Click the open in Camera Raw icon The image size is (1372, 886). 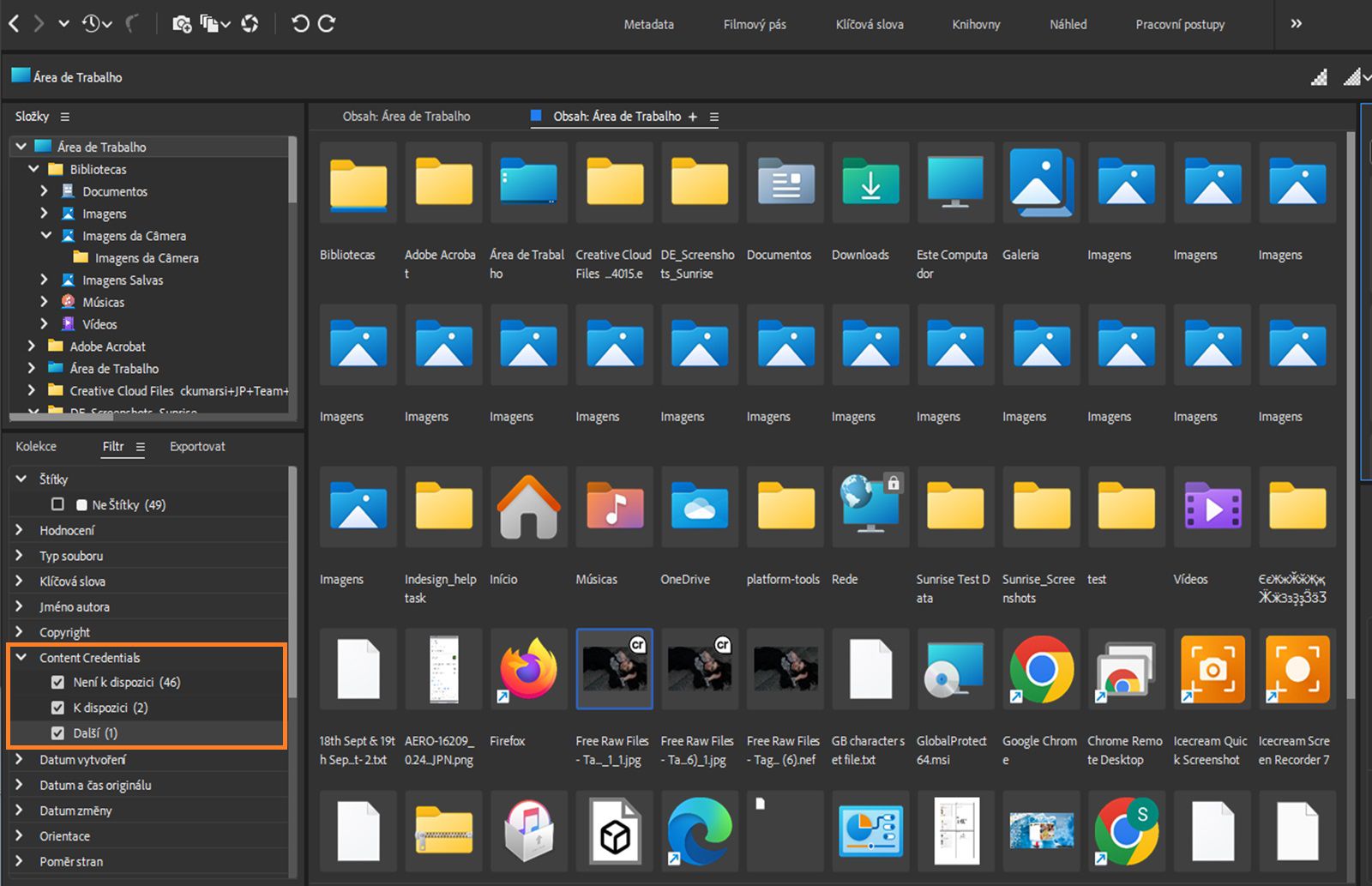point(250,24)
